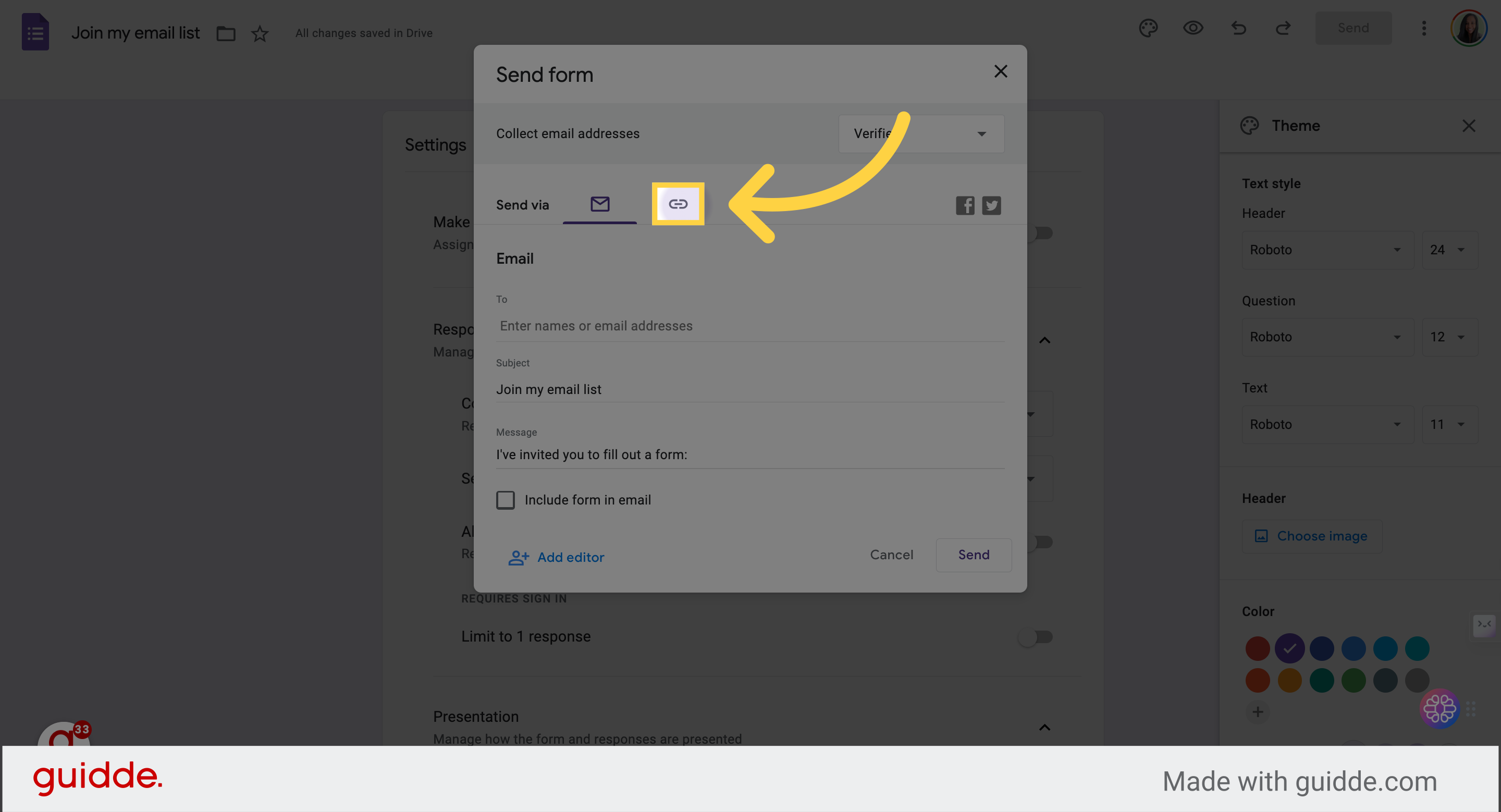Check Include form in email
This screenshot has width=1501, height=812.
[505, 500]
